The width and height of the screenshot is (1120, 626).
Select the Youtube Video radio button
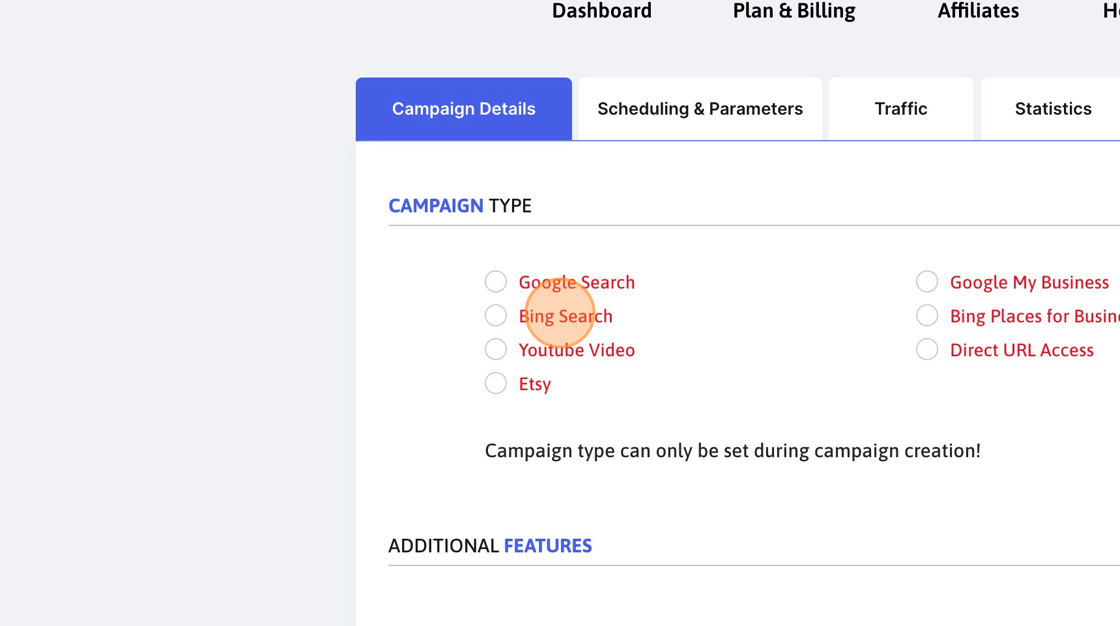point(496,349)
